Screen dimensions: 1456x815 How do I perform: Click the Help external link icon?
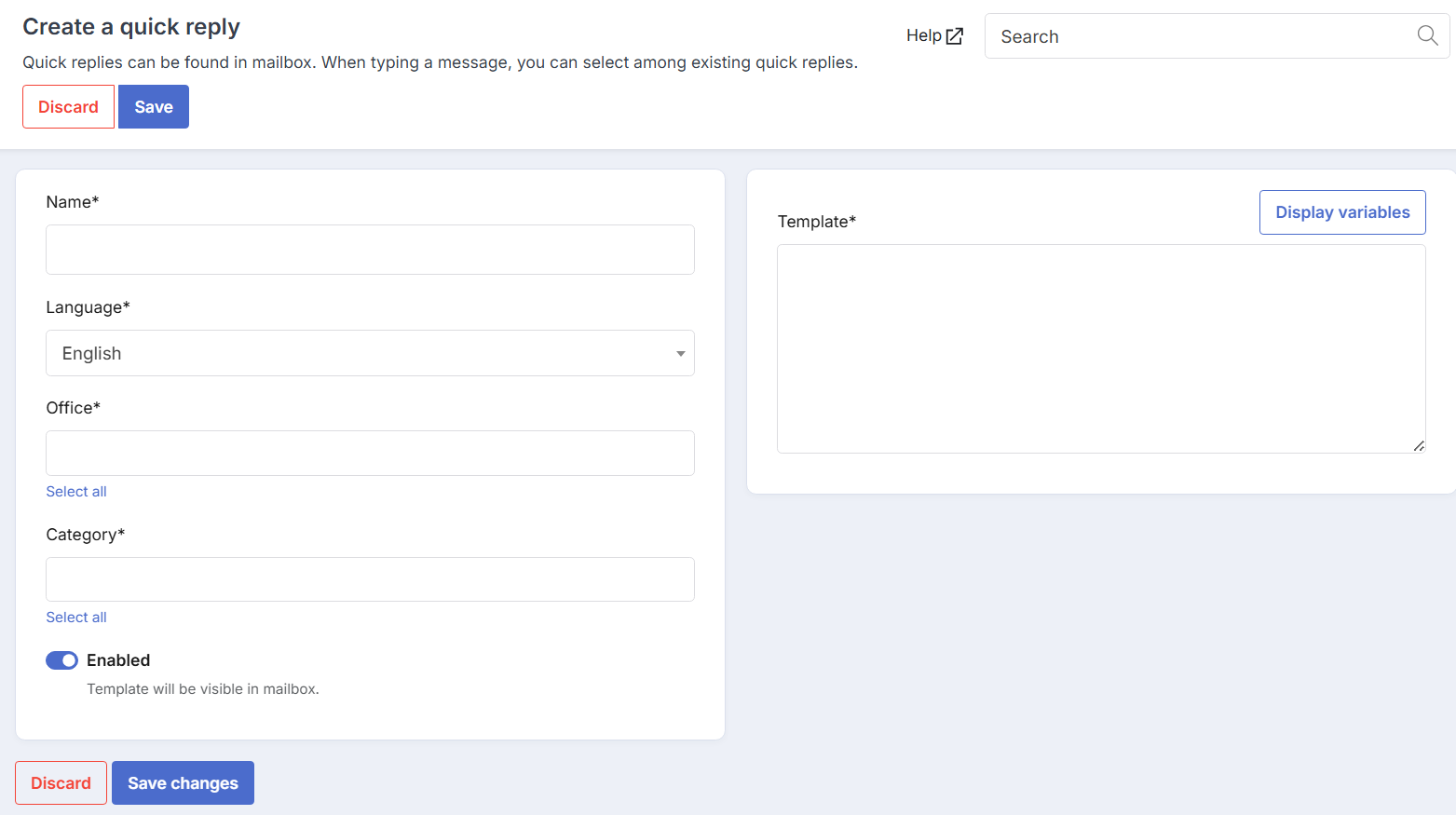tap(955, 35)
